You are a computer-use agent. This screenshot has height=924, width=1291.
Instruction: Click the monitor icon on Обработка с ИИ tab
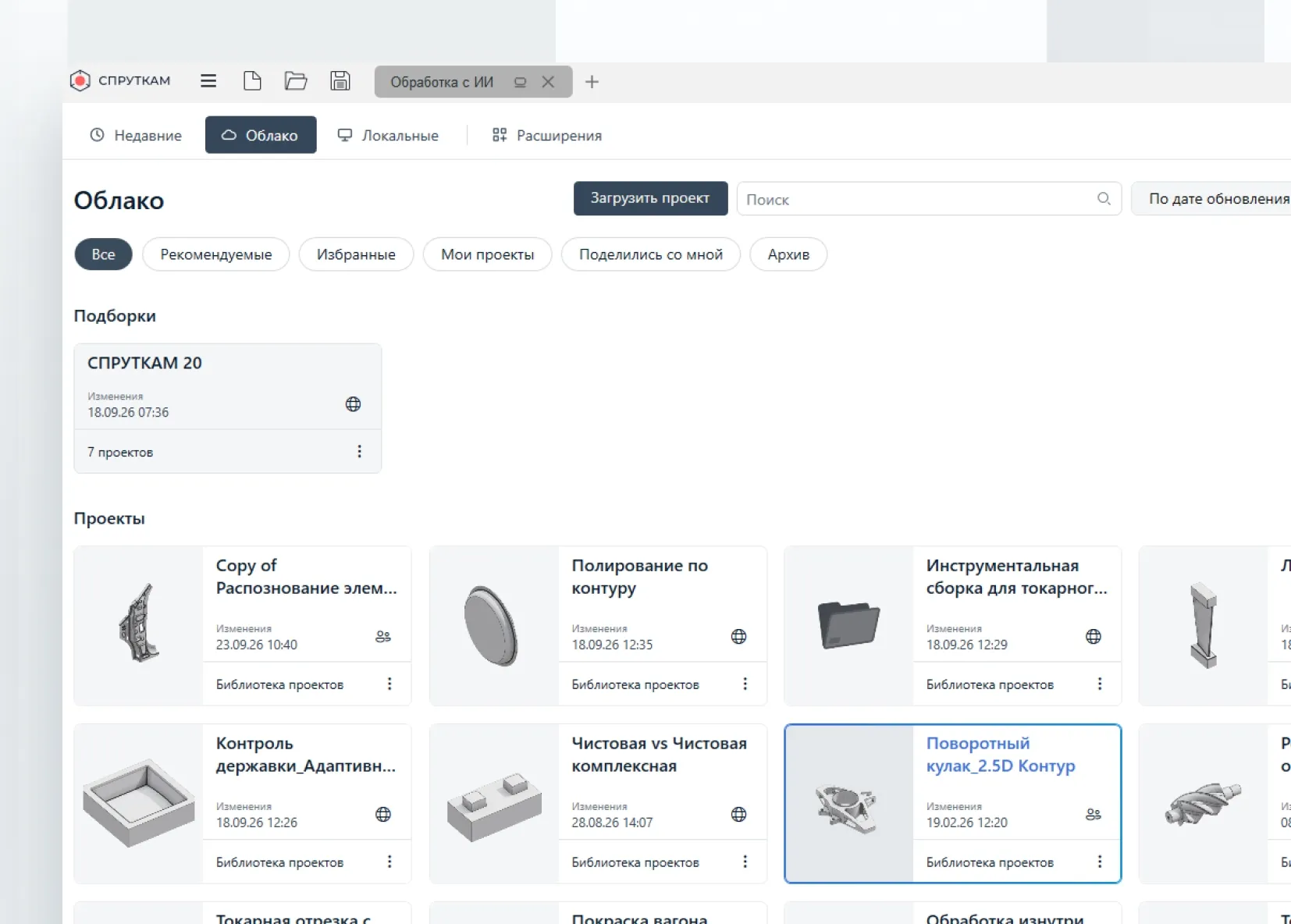coord(520,82)
